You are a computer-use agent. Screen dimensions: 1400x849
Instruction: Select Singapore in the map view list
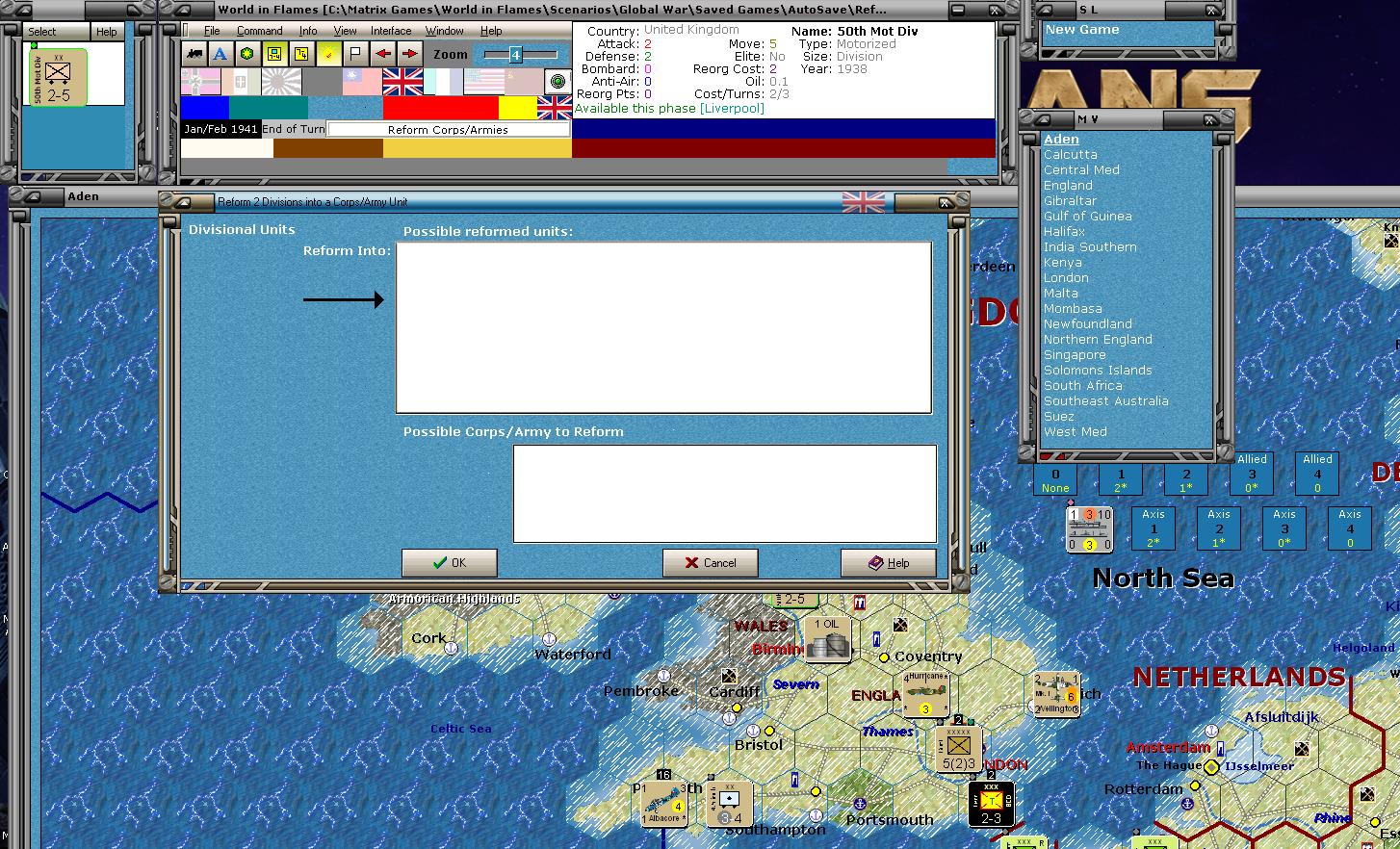(x=1075, y=354)
